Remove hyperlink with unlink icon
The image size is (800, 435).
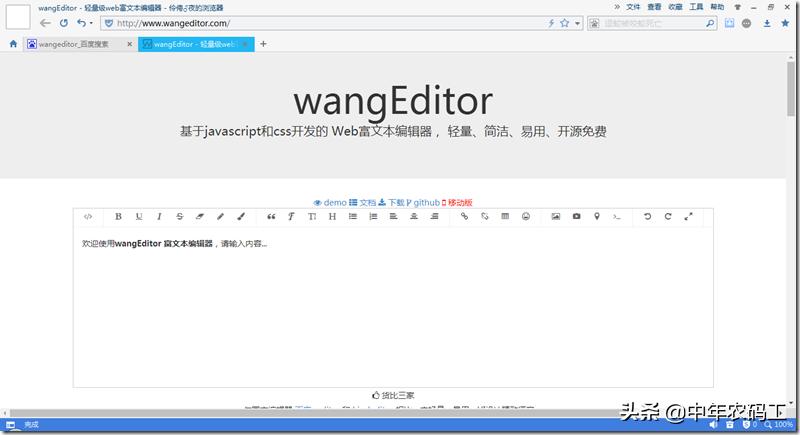(x=485, y=217)
